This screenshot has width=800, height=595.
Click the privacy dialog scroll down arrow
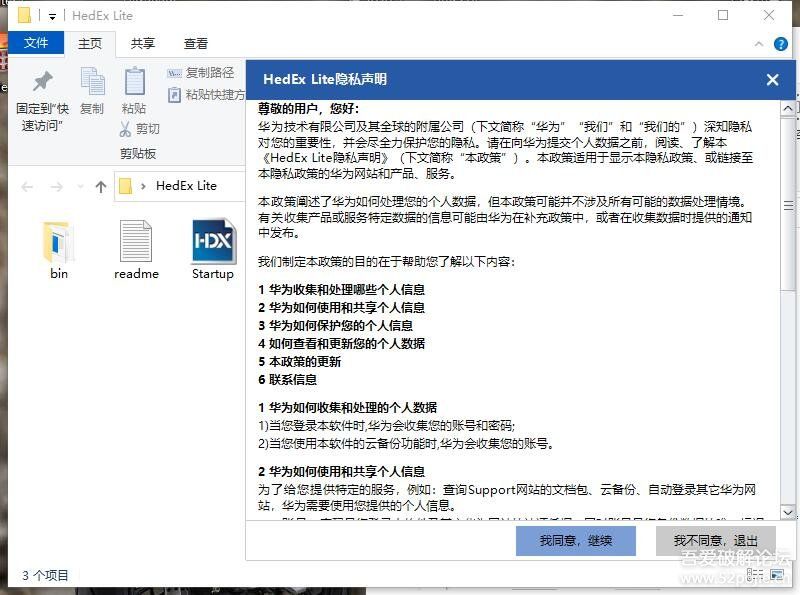pos(788,512)
